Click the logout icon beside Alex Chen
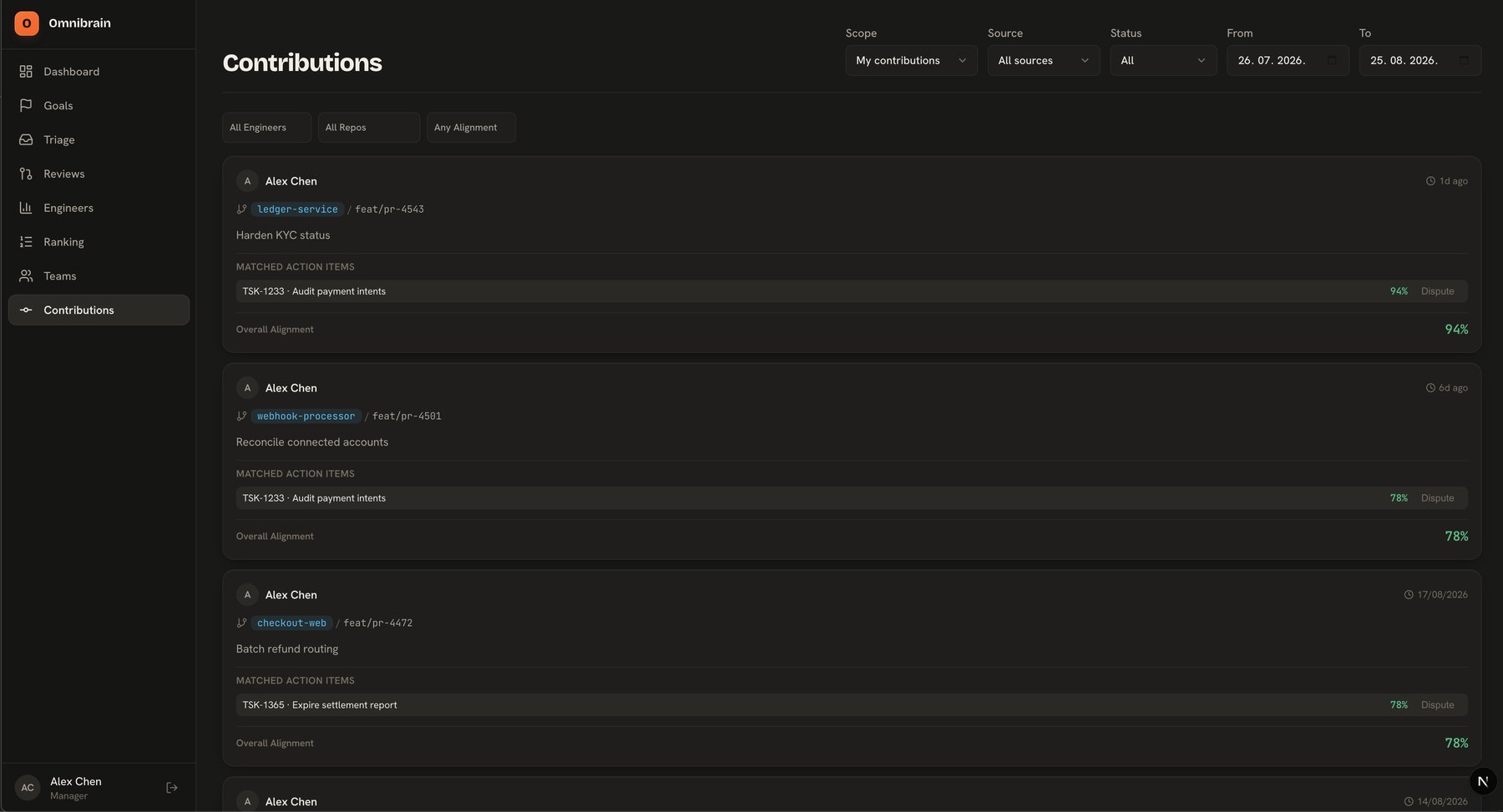Screen dimensions: 1503x812 pos(172,788)
